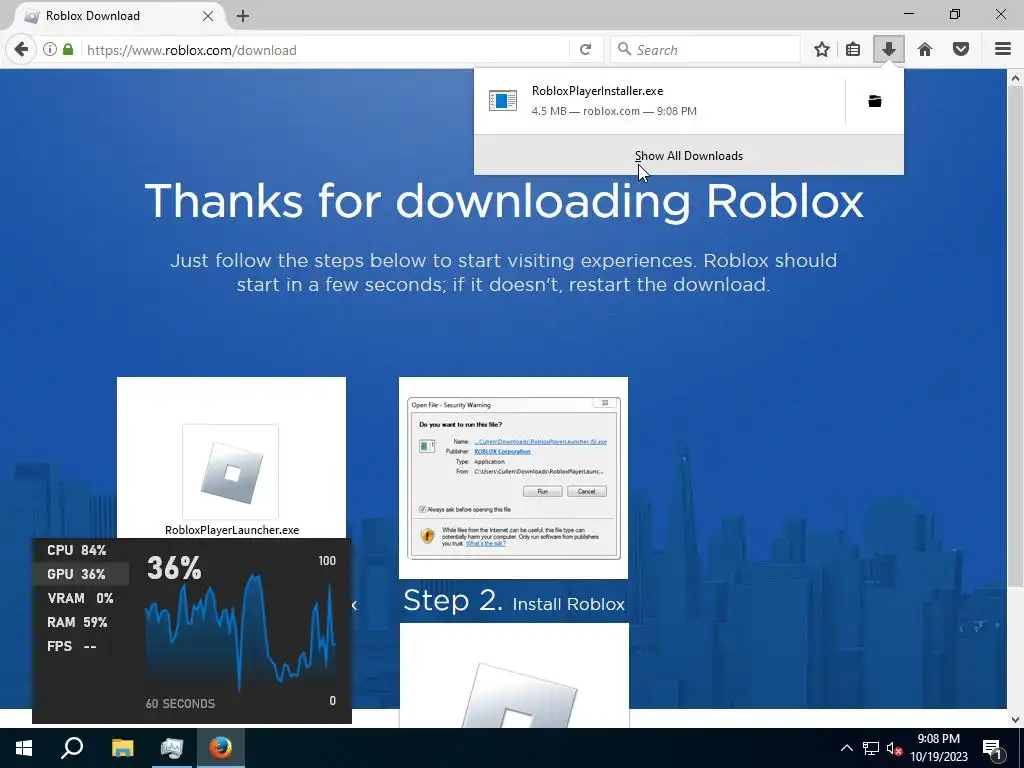
Task: Select the VRAM 0% row in overlay
Action: pyautogui.click(x=80, y=598)
